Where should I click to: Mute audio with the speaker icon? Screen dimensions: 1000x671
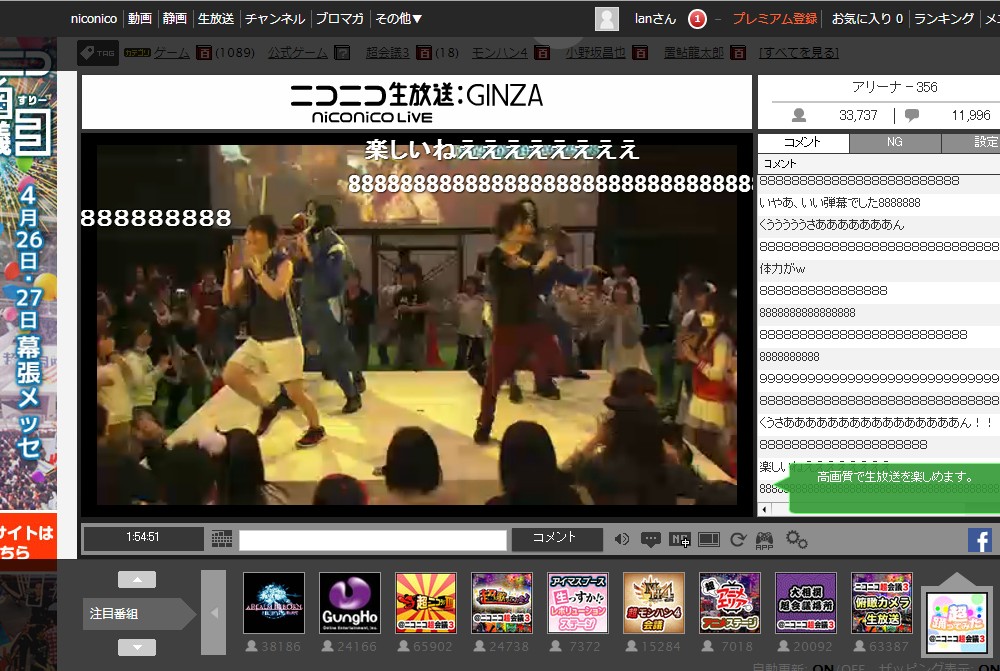pyautogui.click(x=622, y=540)
